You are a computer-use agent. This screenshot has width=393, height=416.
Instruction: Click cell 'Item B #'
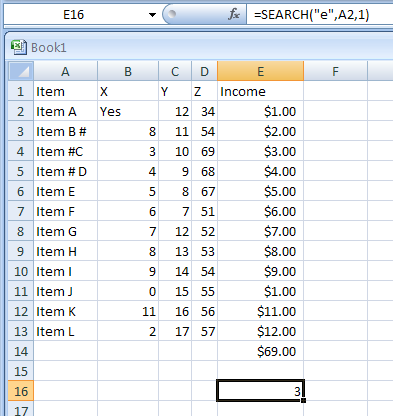coord(65,131)
